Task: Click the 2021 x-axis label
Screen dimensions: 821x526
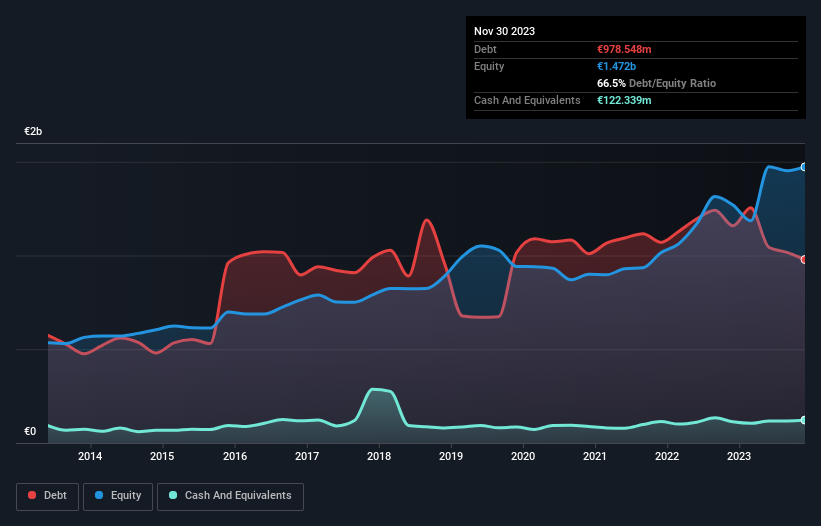Action: (595, 456)
